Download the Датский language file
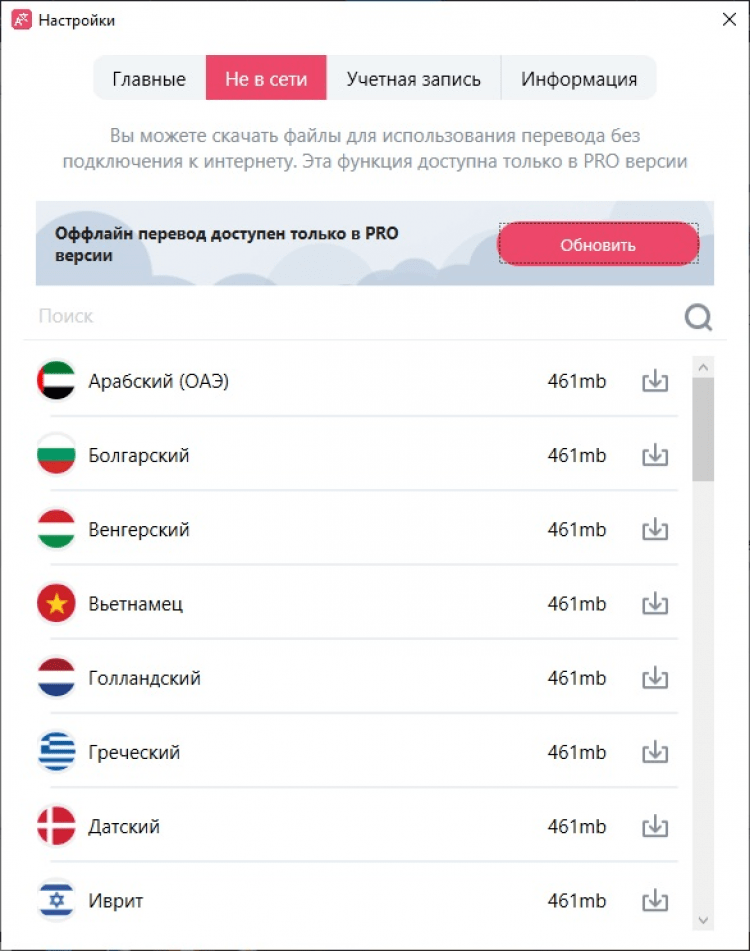 tap(655, 826)
